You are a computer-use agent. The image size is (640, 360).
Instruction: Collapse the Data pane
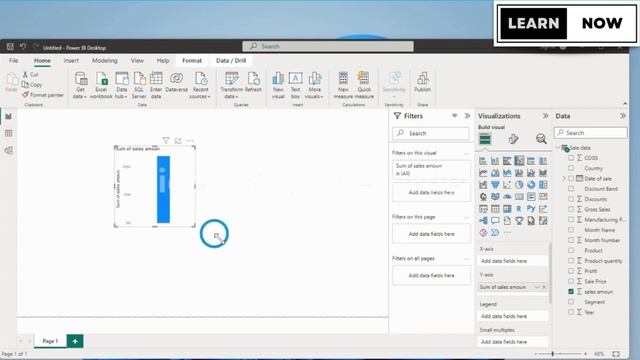(x=623, y=116)
